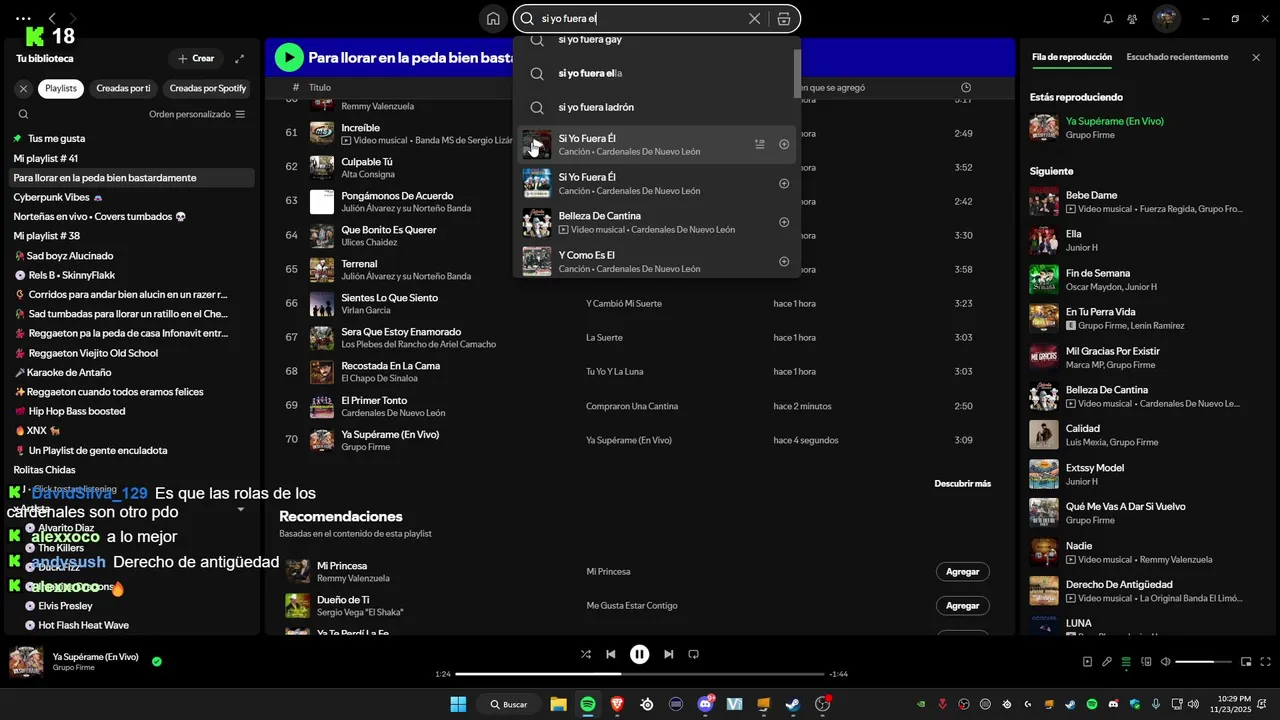Viewport: 1280px width, 720px height.
Task: Open Orden personalizado sort dropdown
Action: point(197,114)
